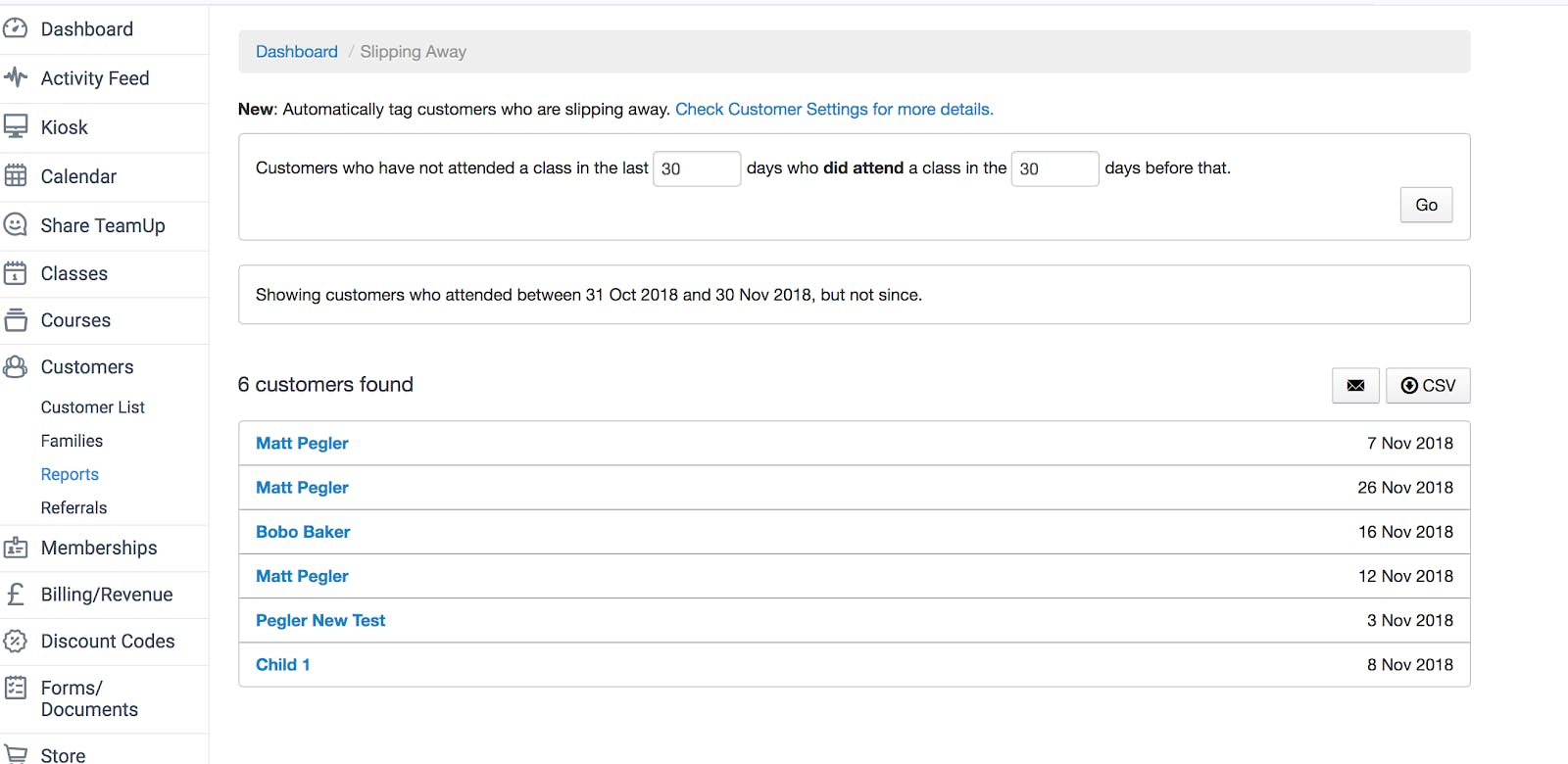This screenshot has width=1568, height=764.
Task: Open Store in the sidebar
Action: pyautogui.click(x=64, y=754)
